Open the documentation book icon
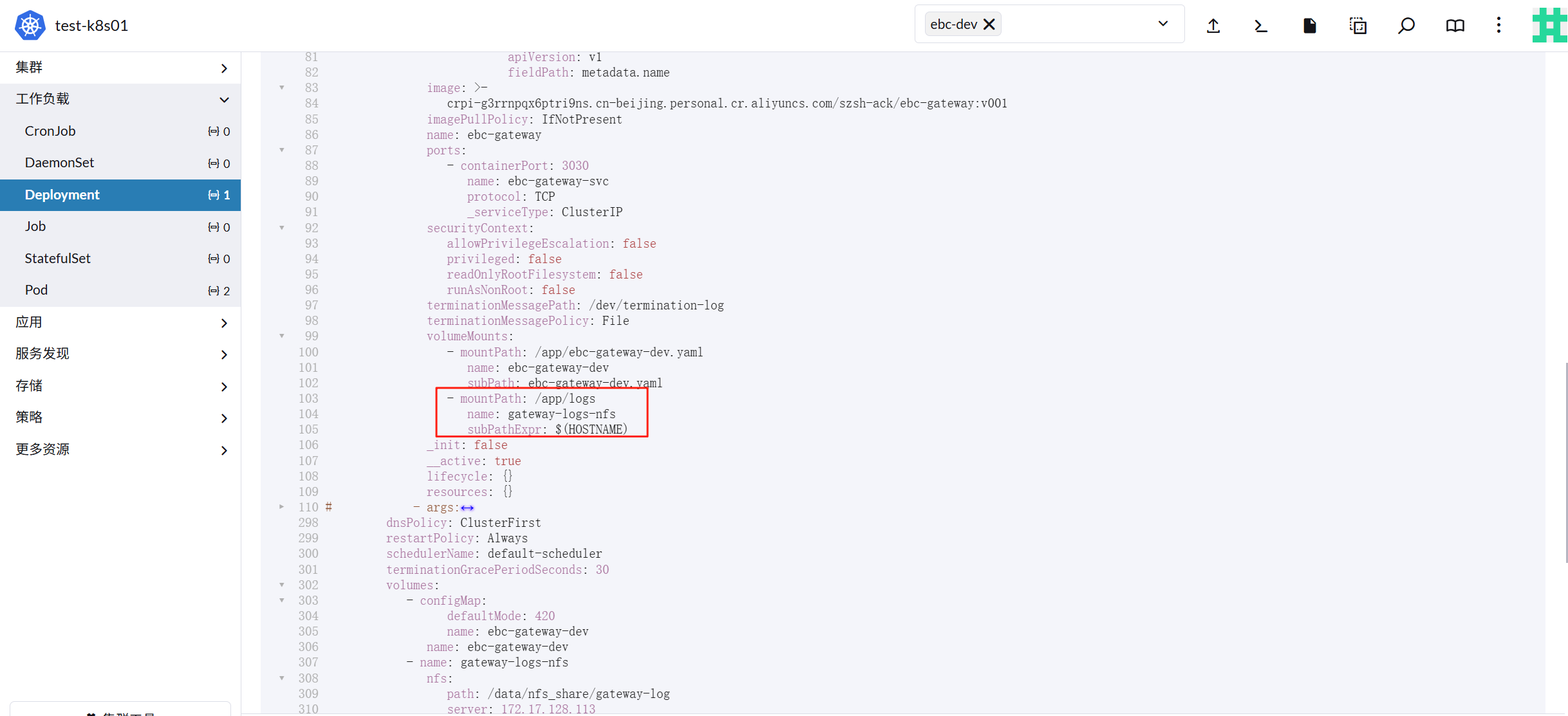 coord(1455,26)
